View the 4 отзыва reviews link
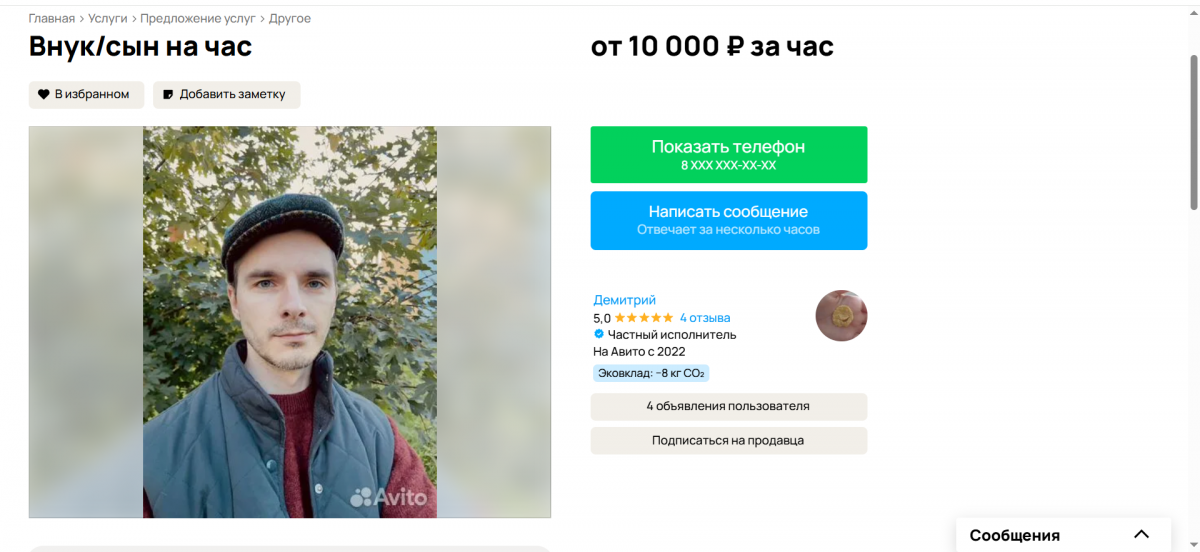The width and height of the screenshot is (1200, 552). pyautogui.click(x=705, y=318)
